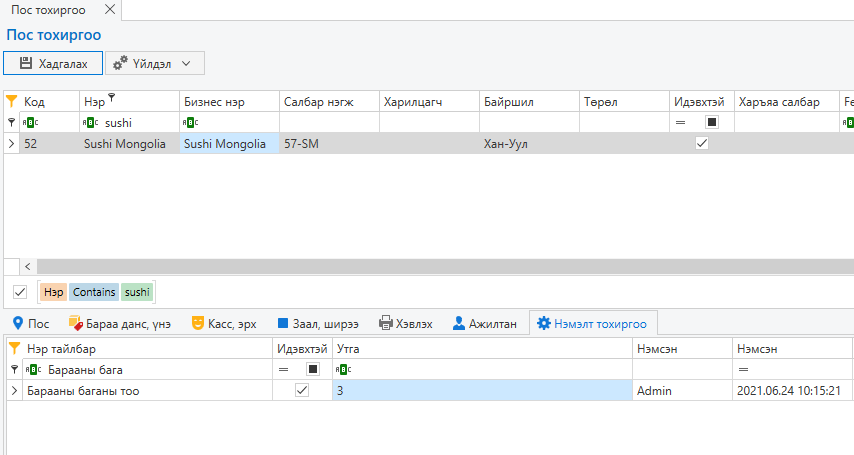Toggle Идэвхтэй checkbox for Барааны баганы тоо

[302, 390]
